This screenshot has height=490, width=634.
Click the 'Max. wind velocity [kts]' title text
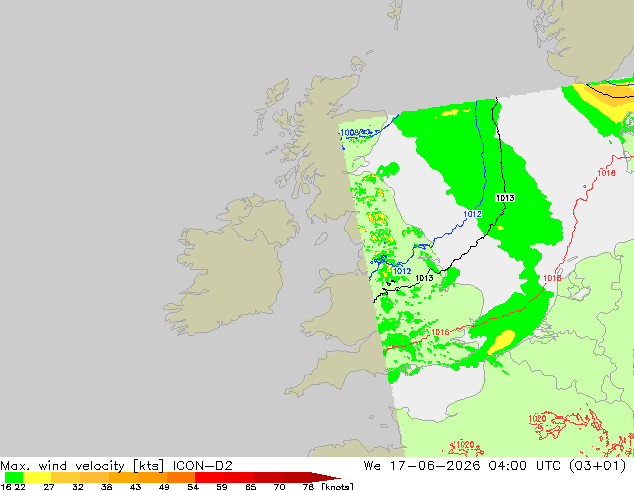(x=82, y=466)
